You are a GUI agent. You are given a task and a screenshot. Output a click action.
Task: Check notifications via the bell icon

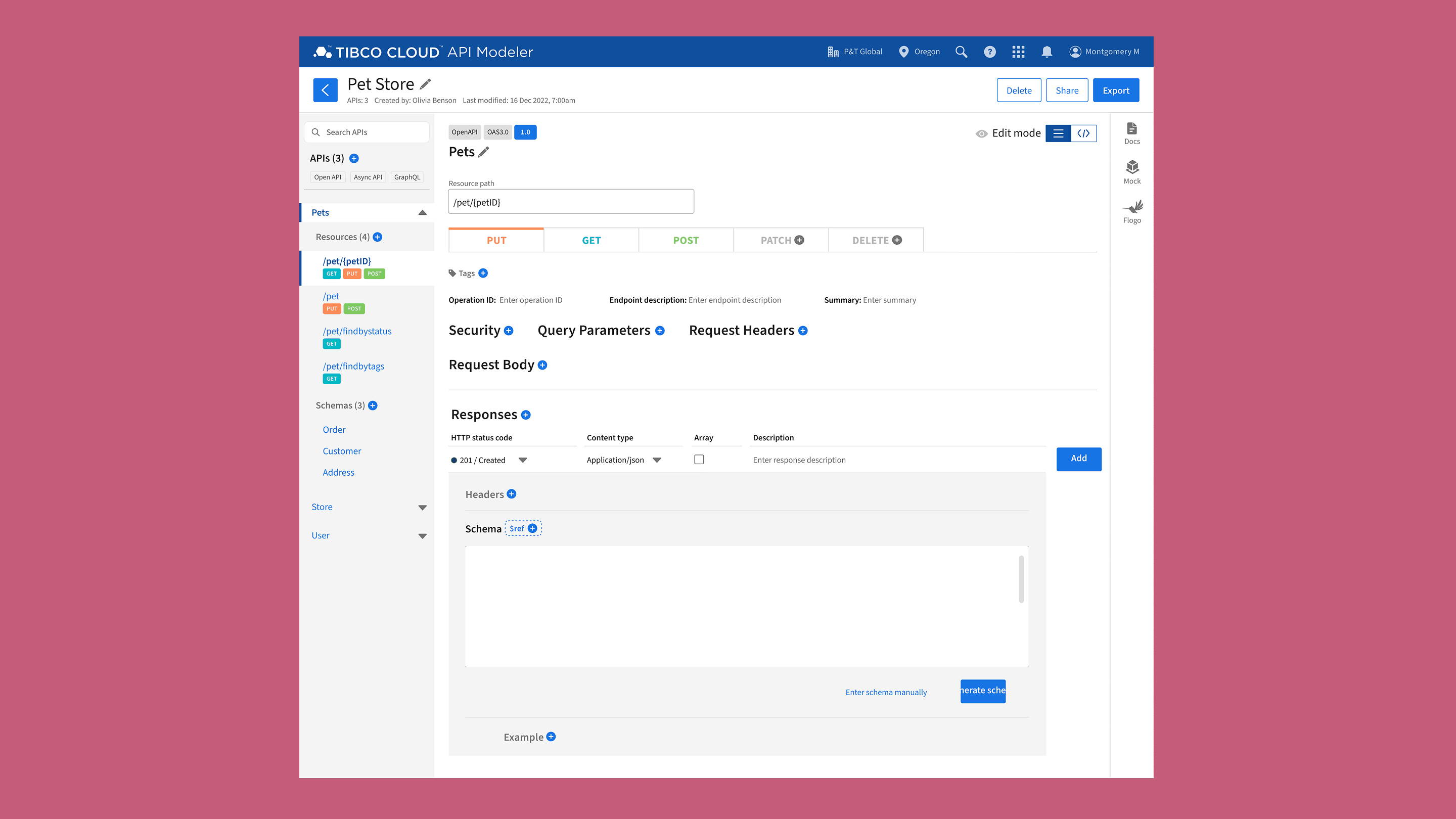pyautogui.click(x=1046, y=52)
